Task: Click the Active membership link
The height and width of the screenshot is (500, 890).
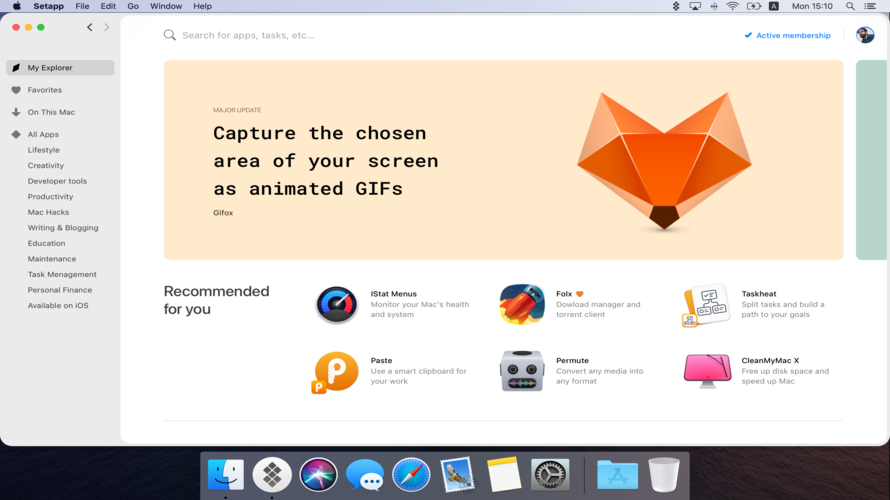Action: tap(788, 35)
